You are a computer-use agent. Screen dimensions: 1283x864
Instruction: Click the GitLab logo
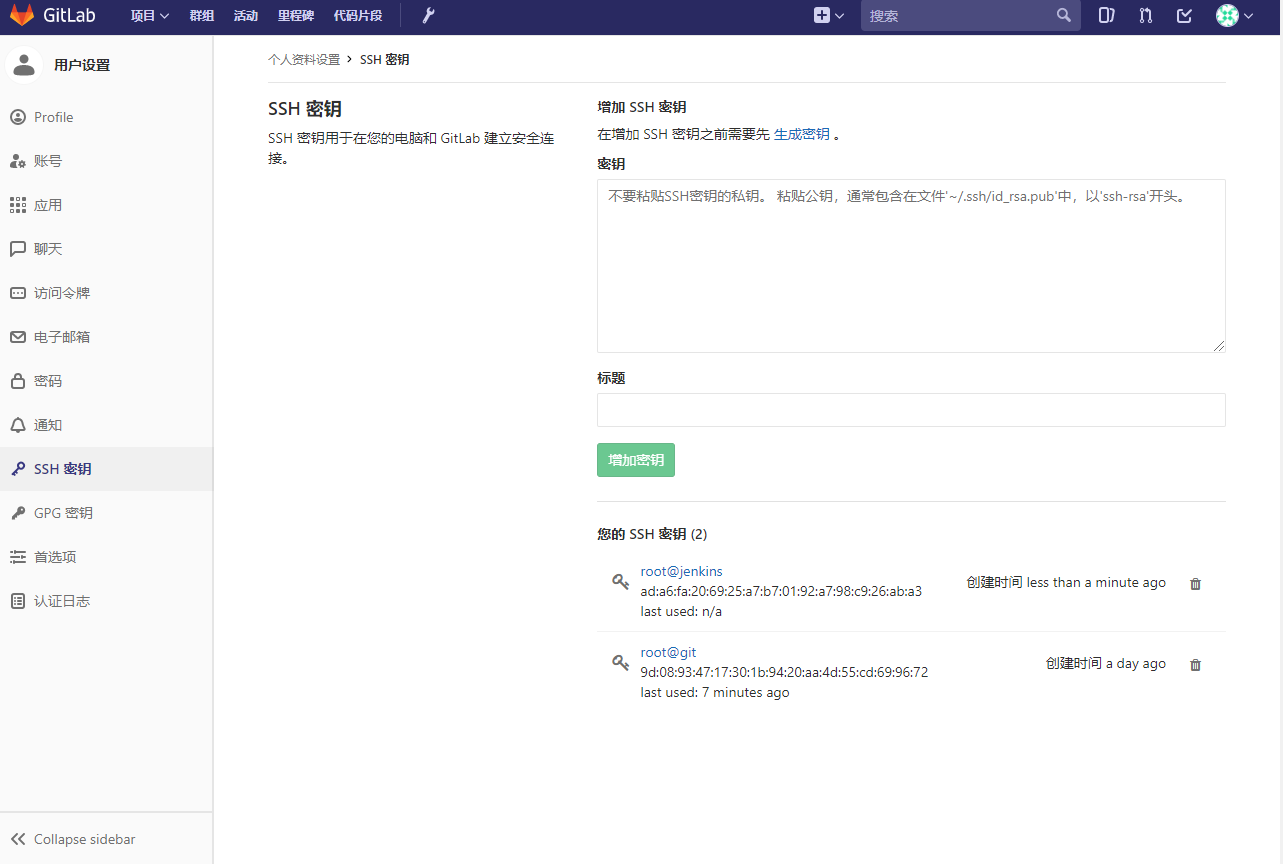click(52, 15)
